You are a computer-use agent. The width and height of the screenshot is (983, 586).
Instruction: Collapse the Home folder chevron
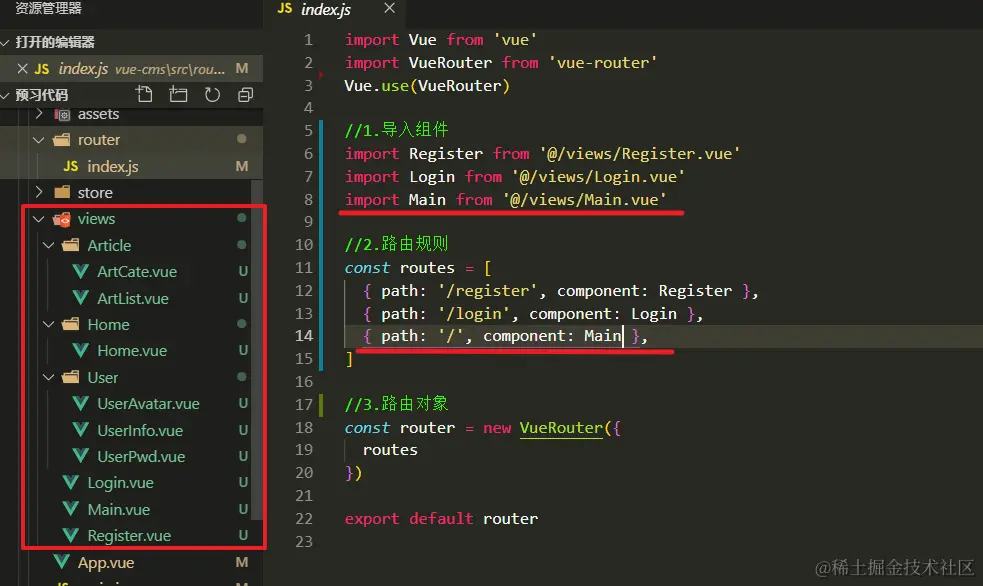48,324
